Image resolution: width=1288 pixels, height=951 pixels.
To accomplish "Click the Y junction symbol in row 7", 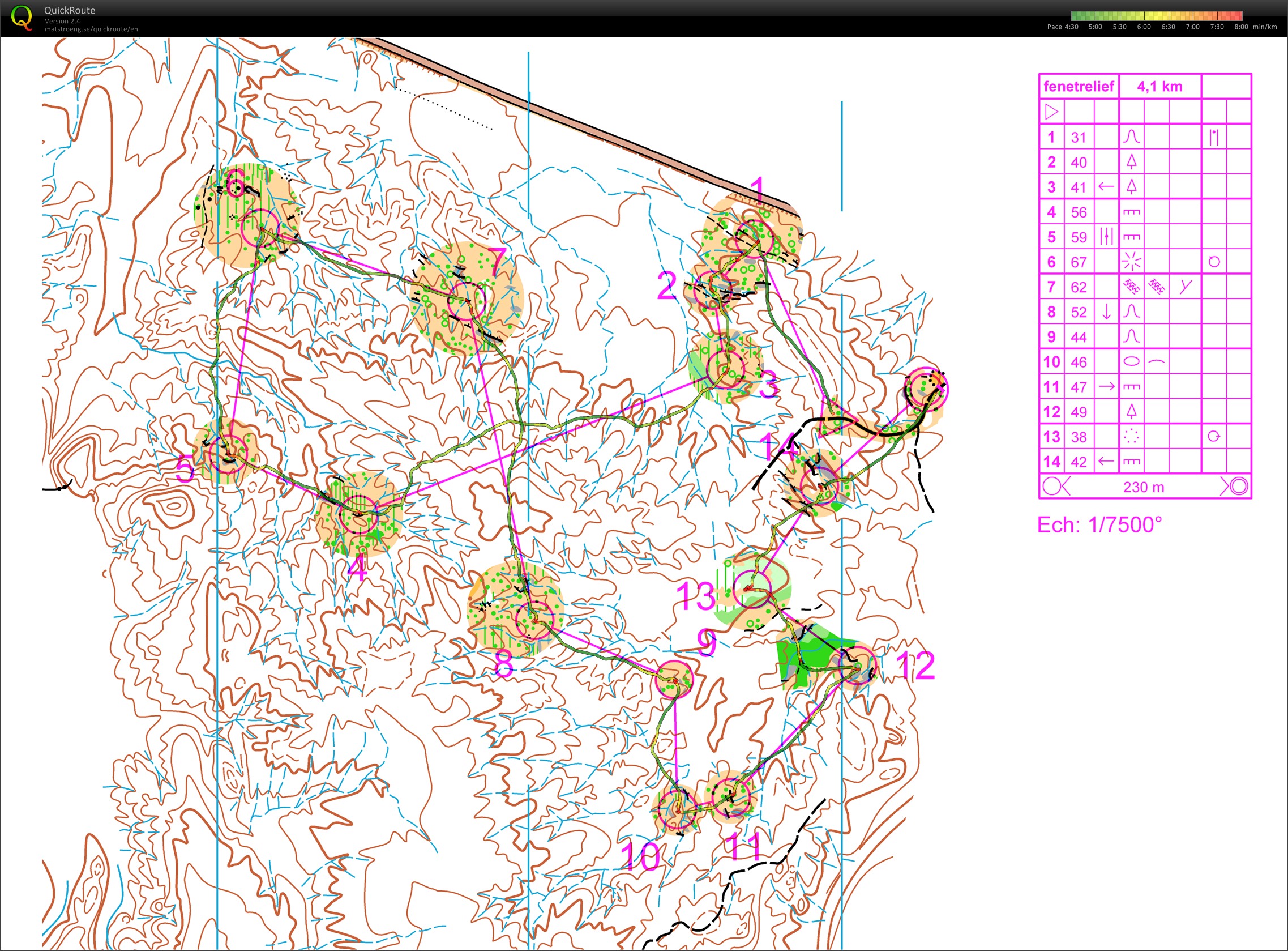I will (x=1185, y=286).
